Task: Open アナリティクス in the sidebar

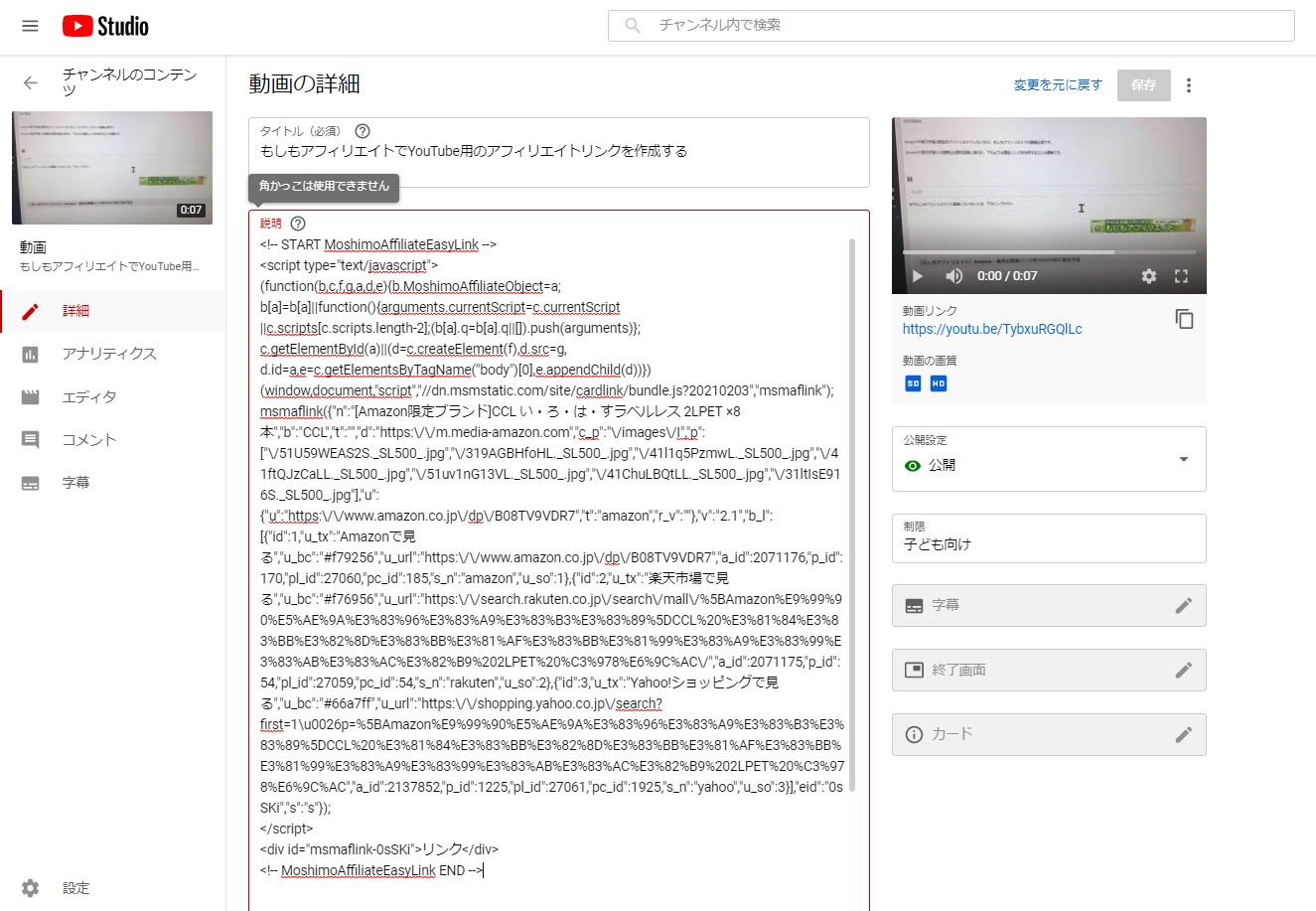Action: pos(112,354)
